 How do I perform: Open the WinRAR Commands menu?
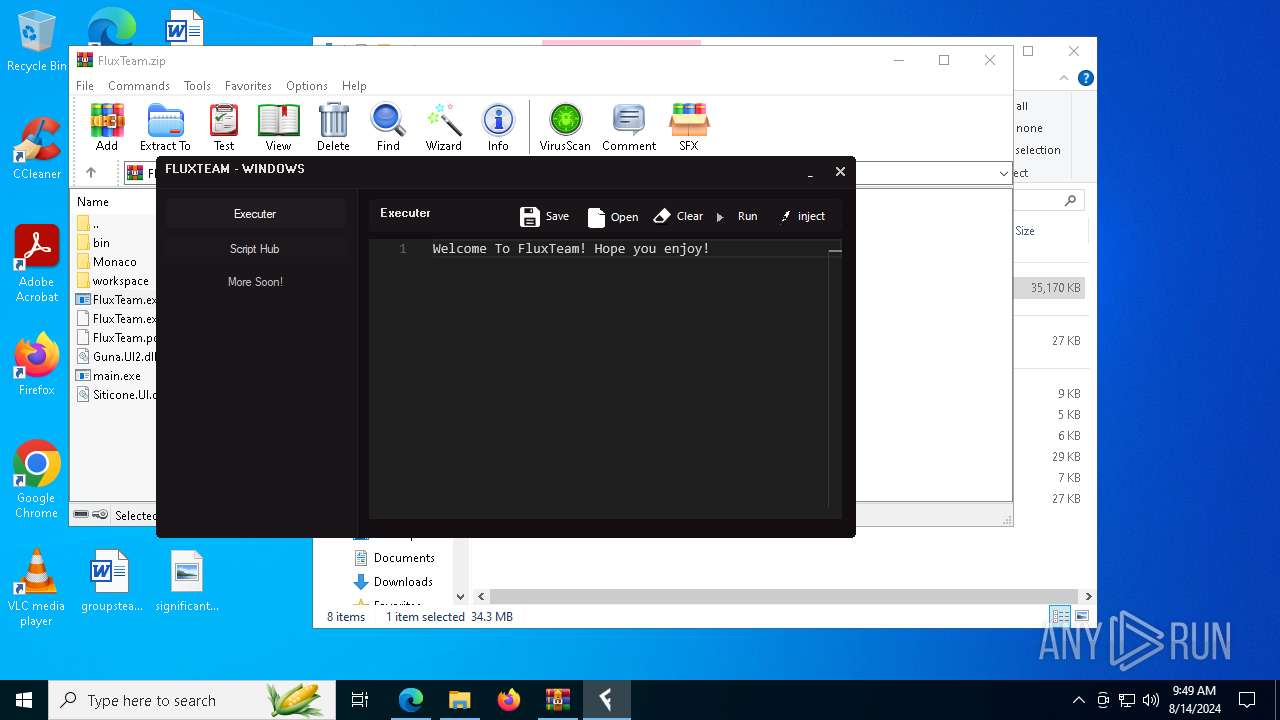(x=139, y=86)
